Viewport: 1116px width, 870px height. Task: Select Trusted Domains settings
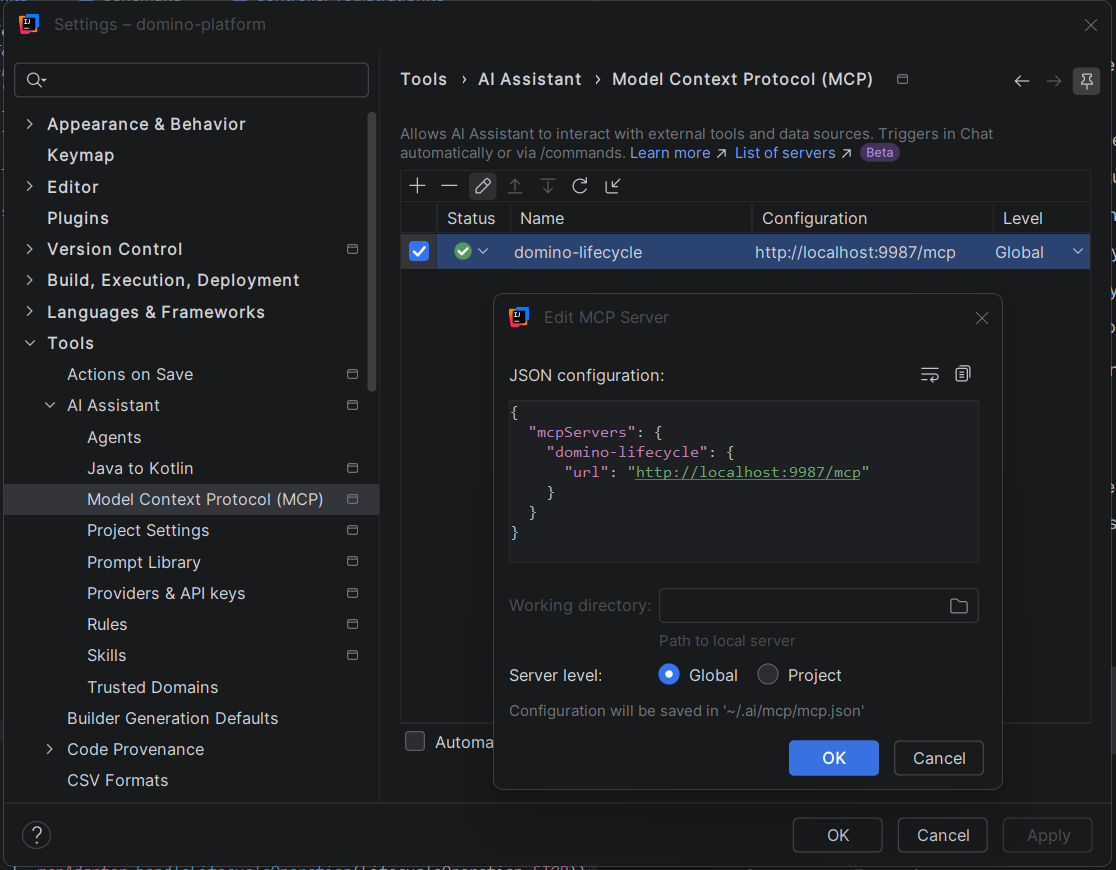(152, 687)
